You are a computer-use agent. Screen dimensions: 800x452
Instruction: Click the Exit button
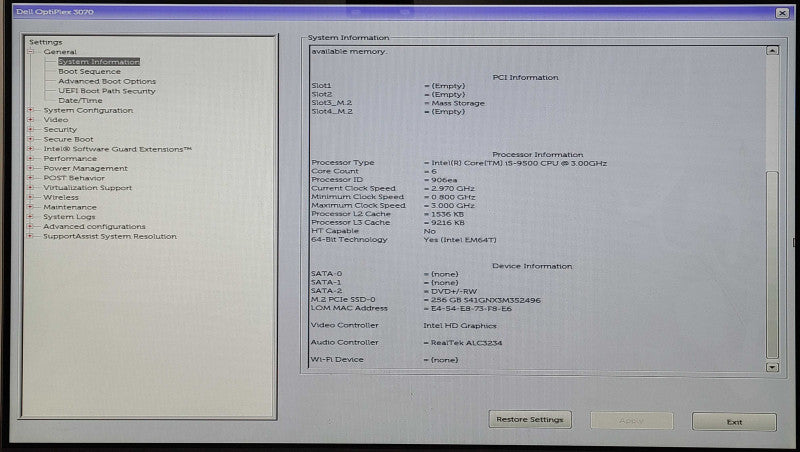[734, 422]
